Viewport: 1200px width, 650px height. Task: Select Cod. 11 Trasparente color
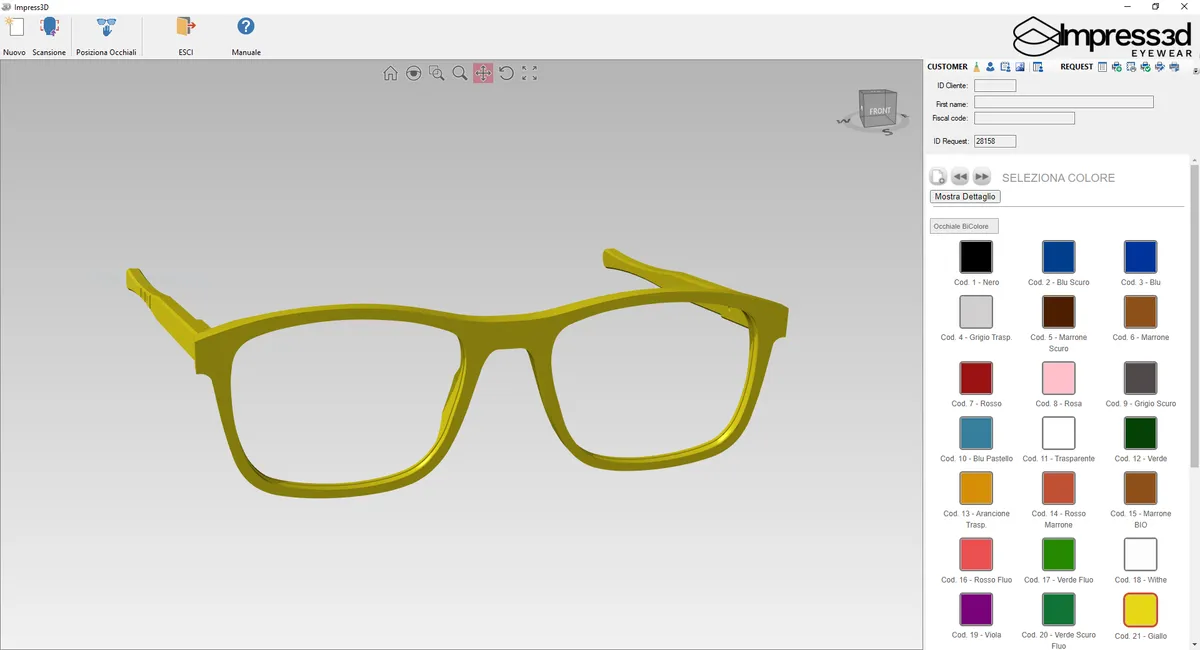[1058, 433]
